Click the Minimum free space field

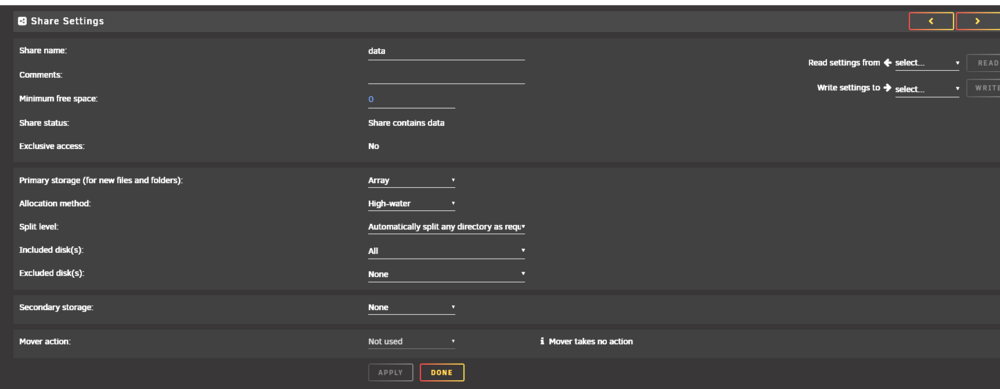411,99
